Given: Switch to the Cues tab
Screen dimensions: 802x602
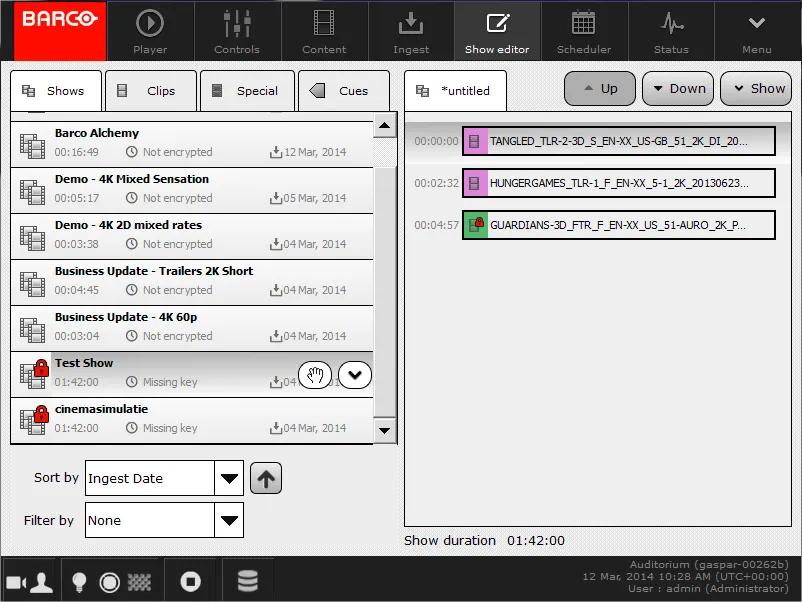Looking at the screenshot, I should [343, 91].
